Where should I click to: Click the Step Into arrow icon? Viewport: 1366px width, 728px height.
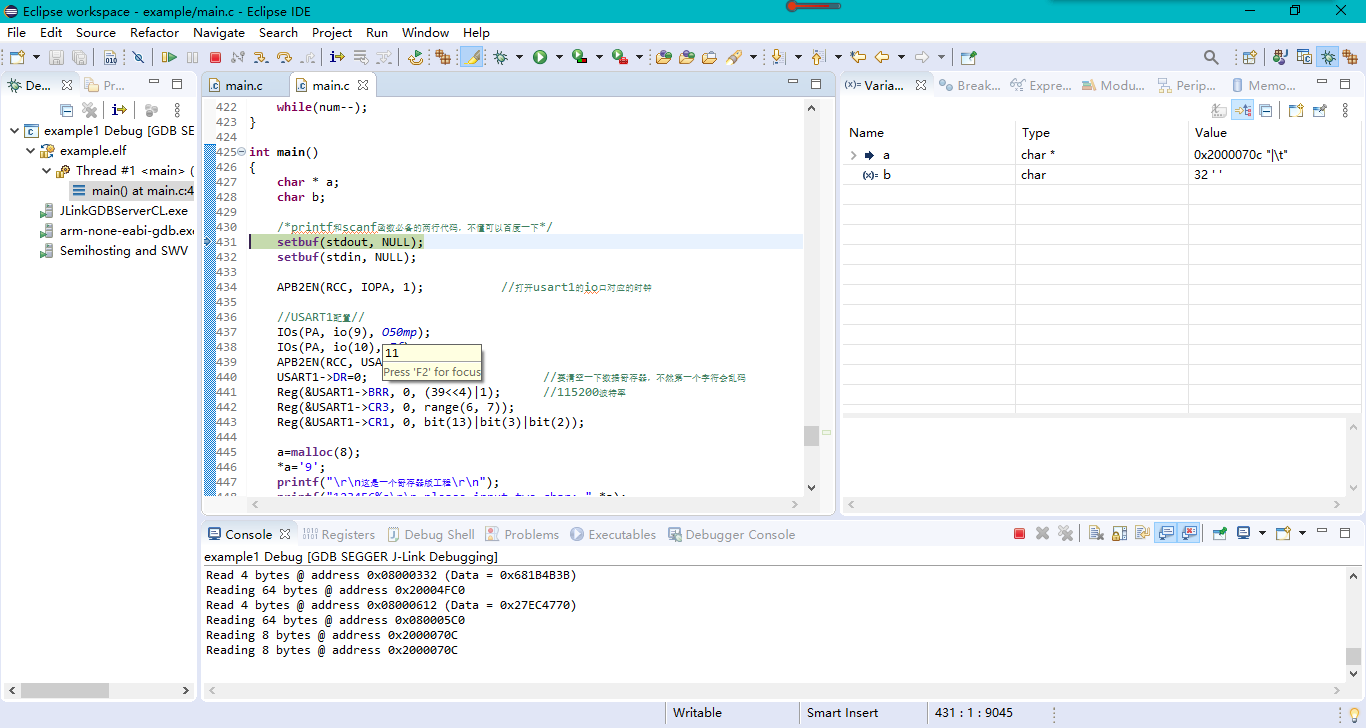tap(260, 57)
